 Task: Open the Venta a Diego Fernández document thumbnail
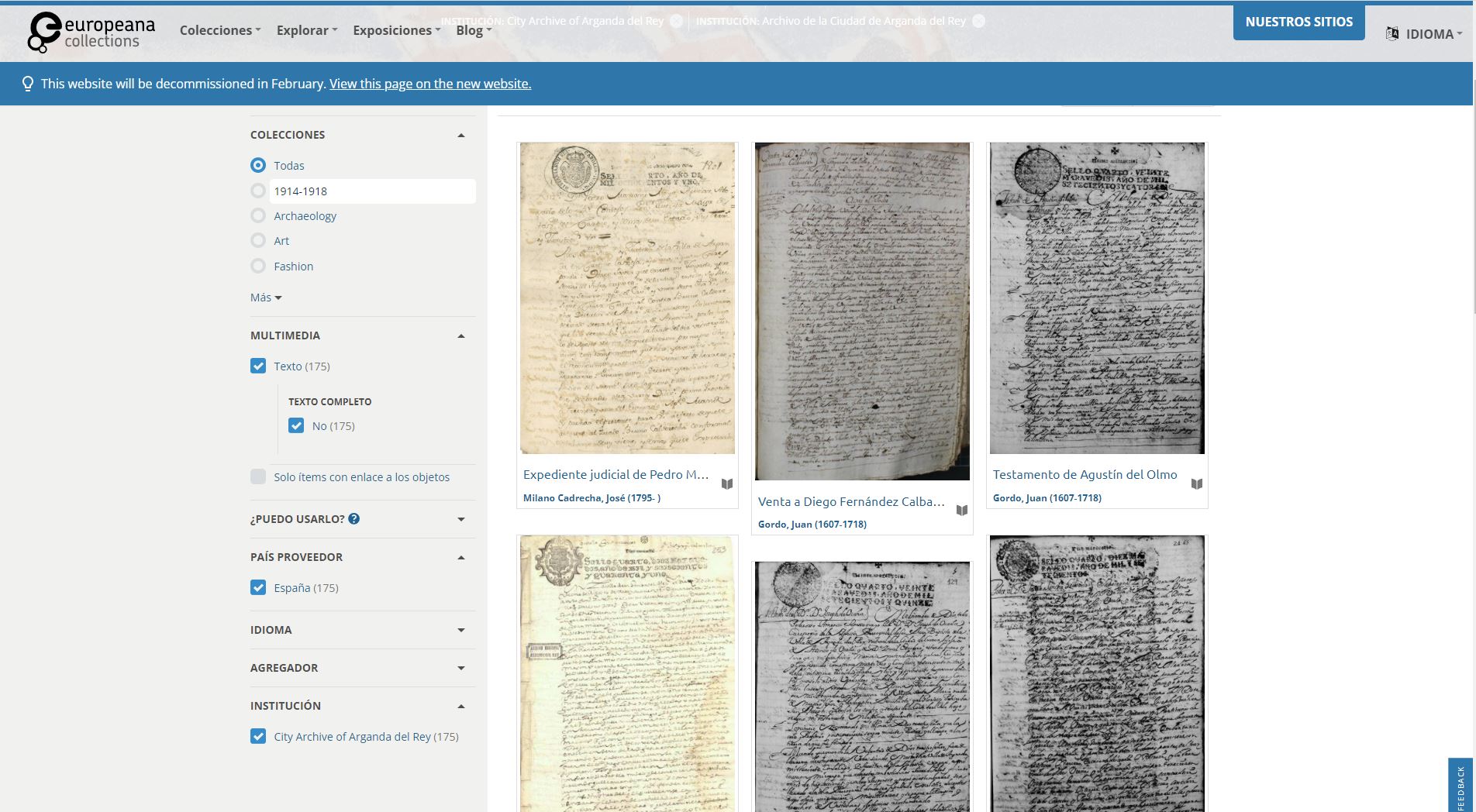(x=862, y=311)
